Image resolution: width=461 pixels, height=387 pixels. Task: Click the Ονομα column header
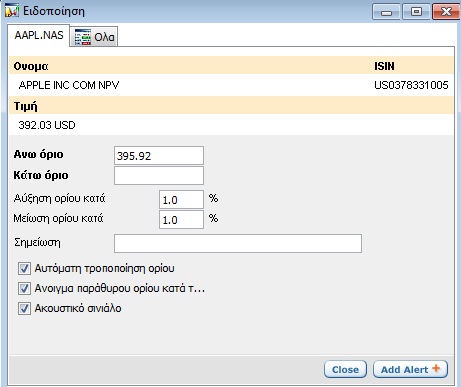pyautogui.click(x=31, y=66)
